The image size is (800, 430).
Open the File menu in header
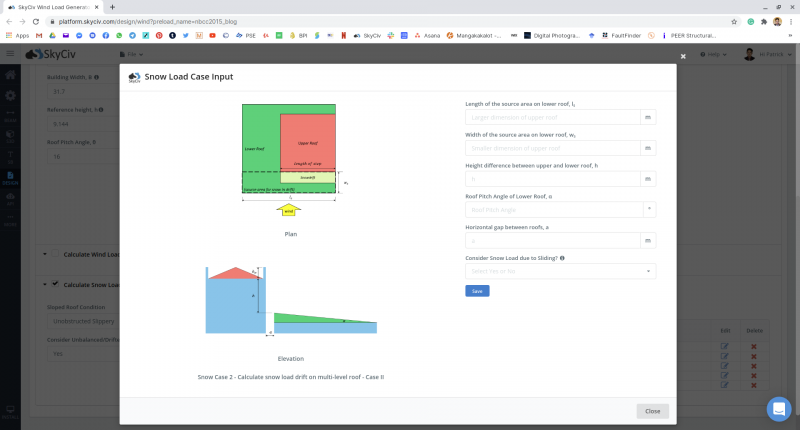click(x=131, y=53)
